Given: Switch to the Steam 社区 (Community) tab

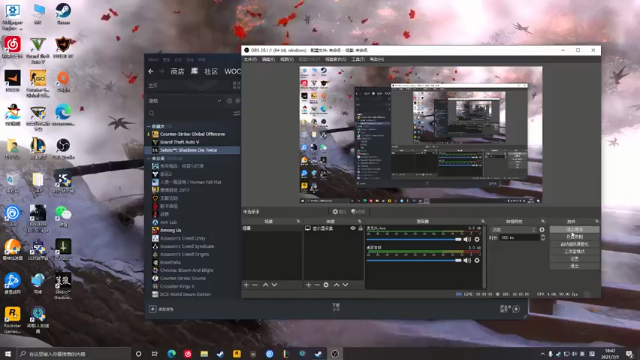Looking at the screenshot, I should click(x=211, y=71).
